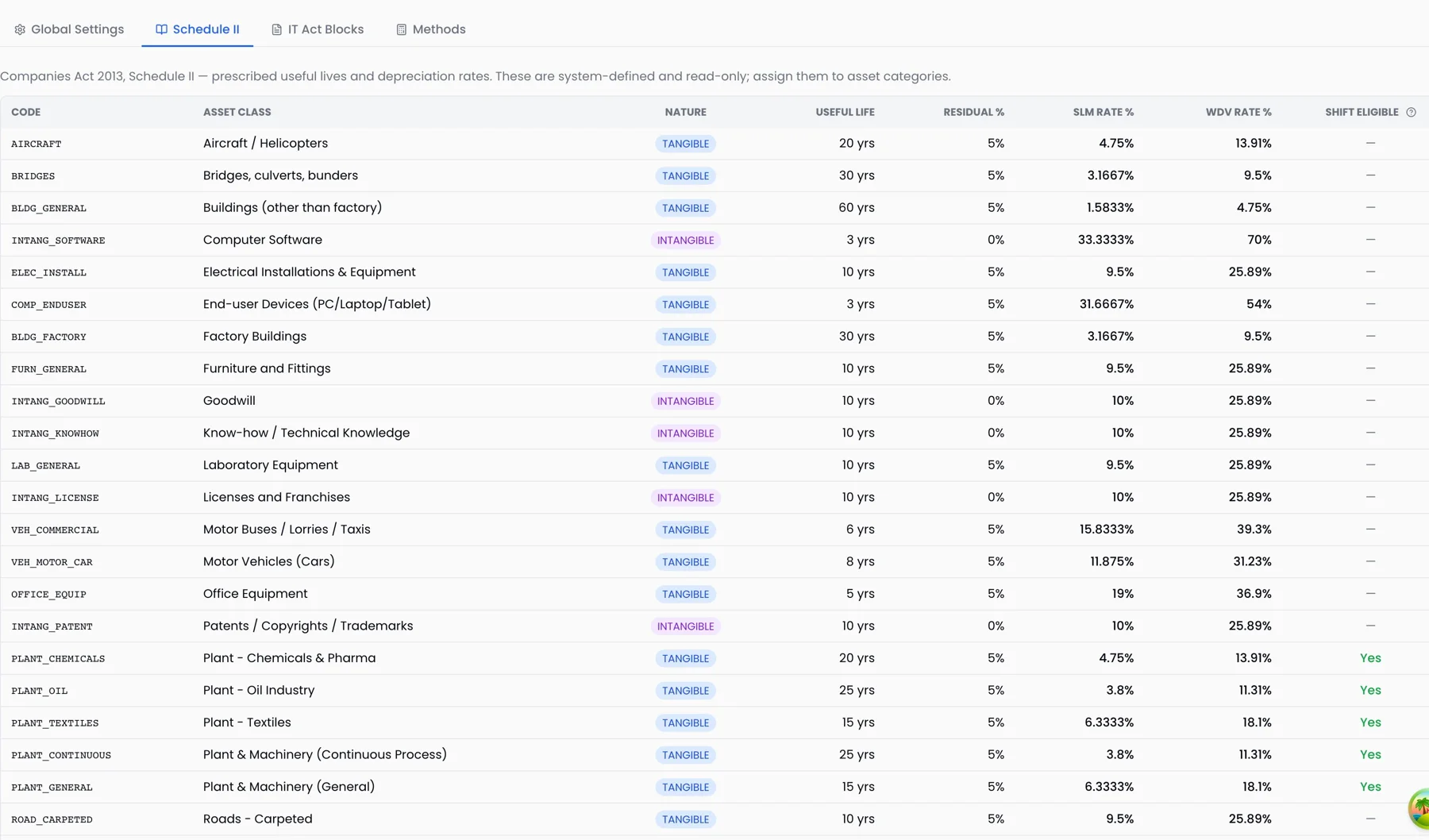This screenshot has width=1429, height=840.
Task: Switch to the Schedule II tab
Action: coord(197,29)
